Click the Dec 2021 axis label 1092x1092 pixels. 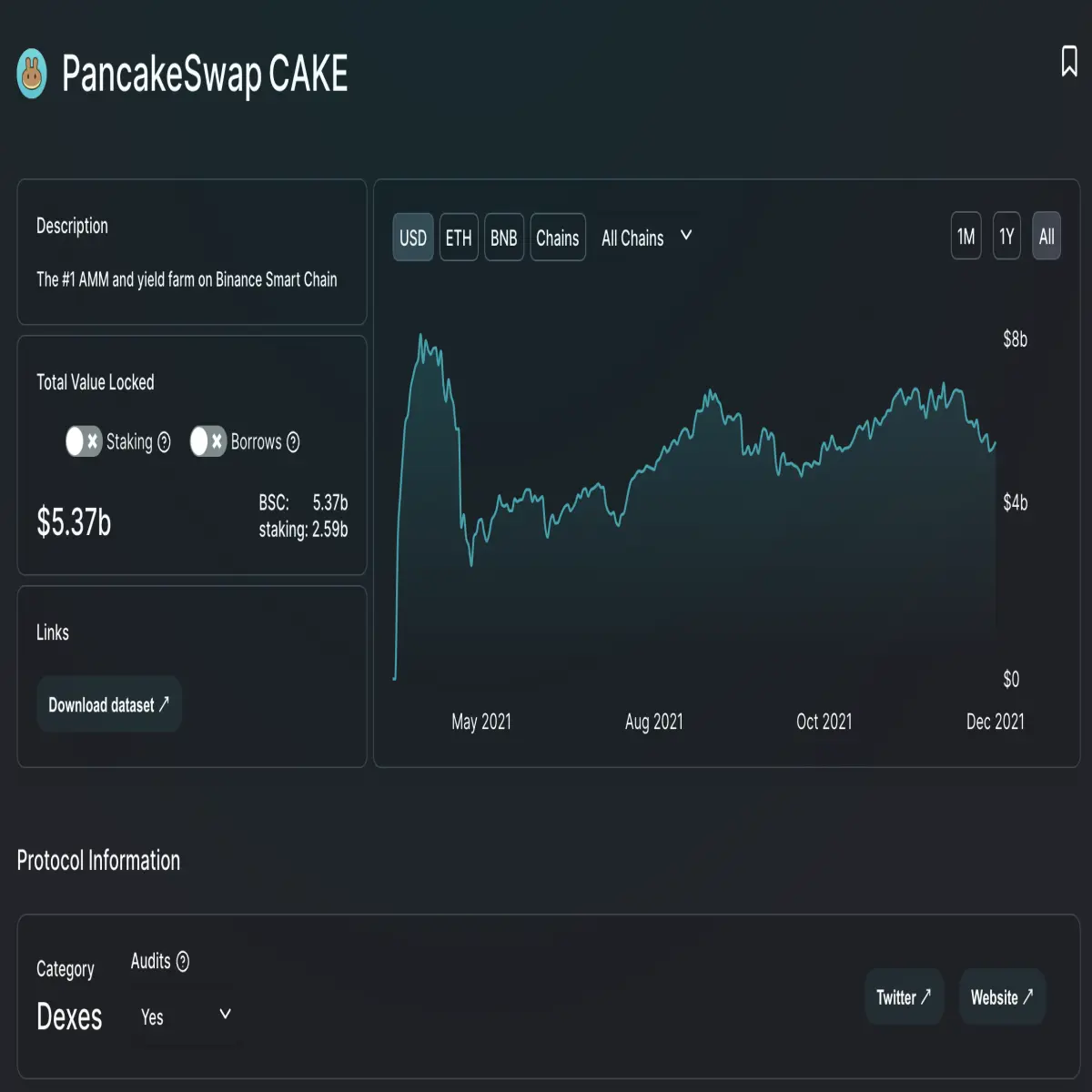click(x=996, y=722)
